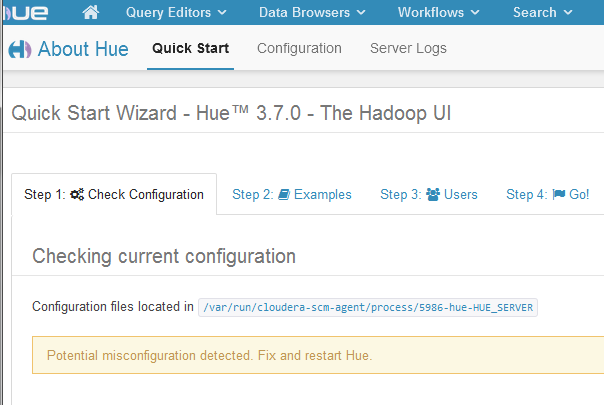
Task: Expand the Query Editors menu
Action: point(176,13)
